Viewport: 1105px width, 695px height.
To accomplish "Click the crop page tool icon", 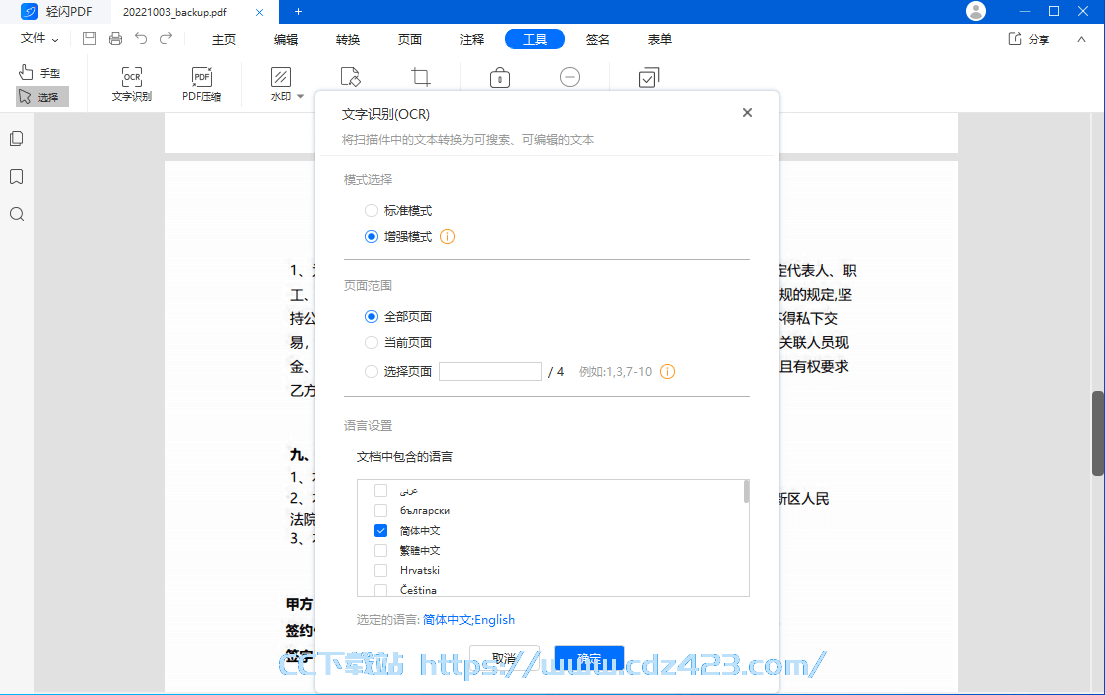I will click(x=421, y=76).
